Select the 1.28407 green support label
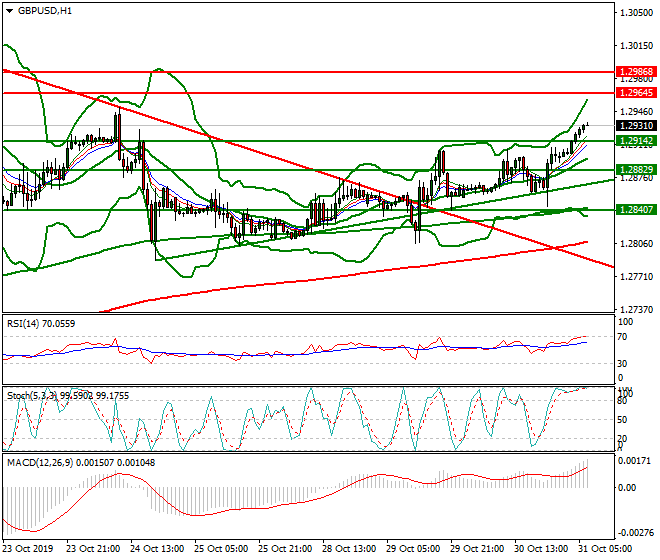The height and width of the screenshot is (560, 660). (636, 209)
